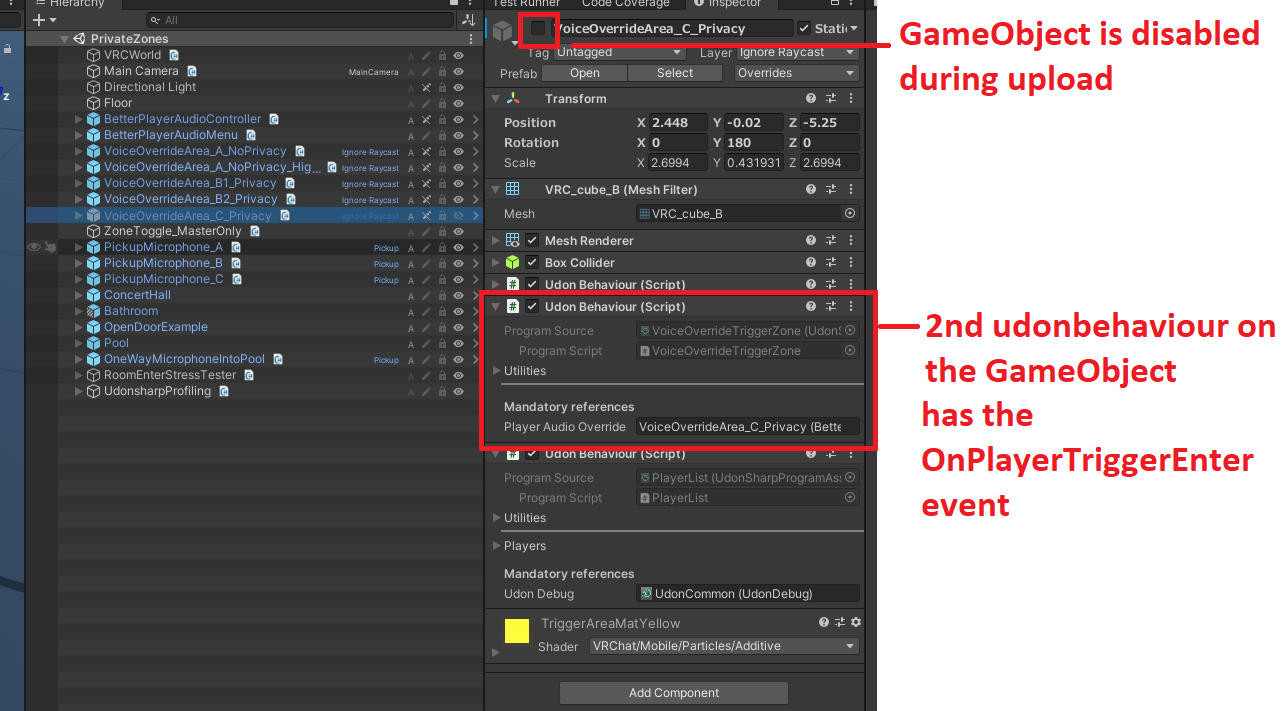1288x711 pixels.
Task: Click the yellow TriggerAreaMatYellow material swatch
Action: pyautogui.click(x=517, y=631)
